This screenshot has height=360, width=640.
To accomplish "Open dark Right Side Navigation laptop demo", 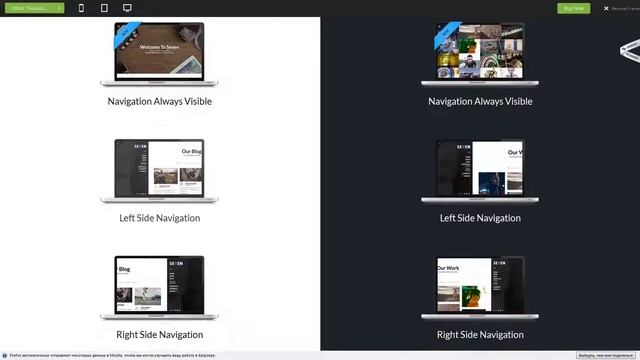I will (x=480, y=287).
